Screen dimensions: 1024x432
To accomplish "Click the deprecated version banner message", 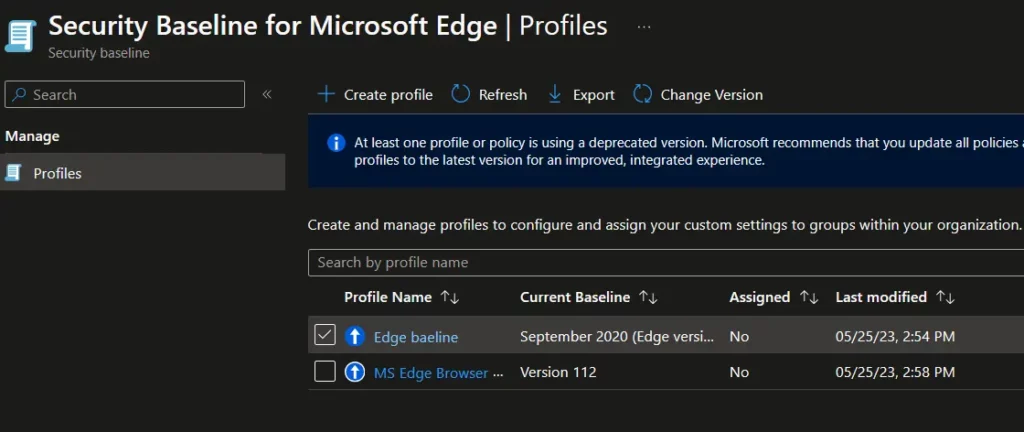I will [x=689, y=151].
